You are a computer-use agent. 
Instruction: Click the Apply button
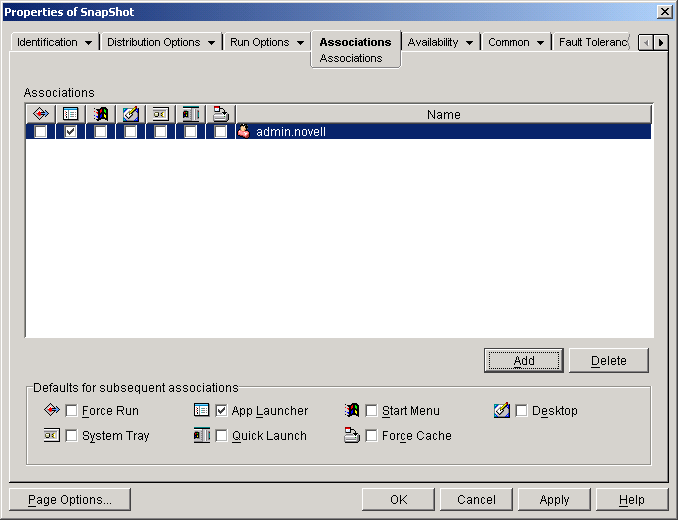point(554,500)
